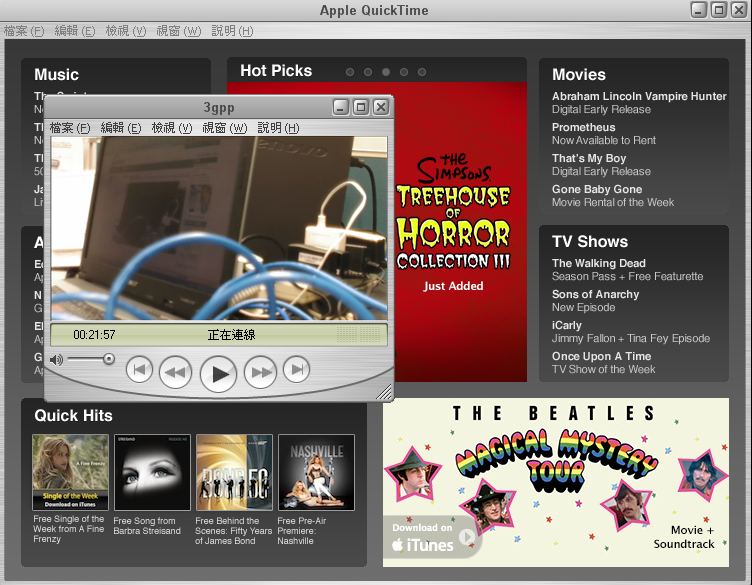Click the TV Shows section heading
The height and width of the screenshot is (585, 752).
[589, 242]
